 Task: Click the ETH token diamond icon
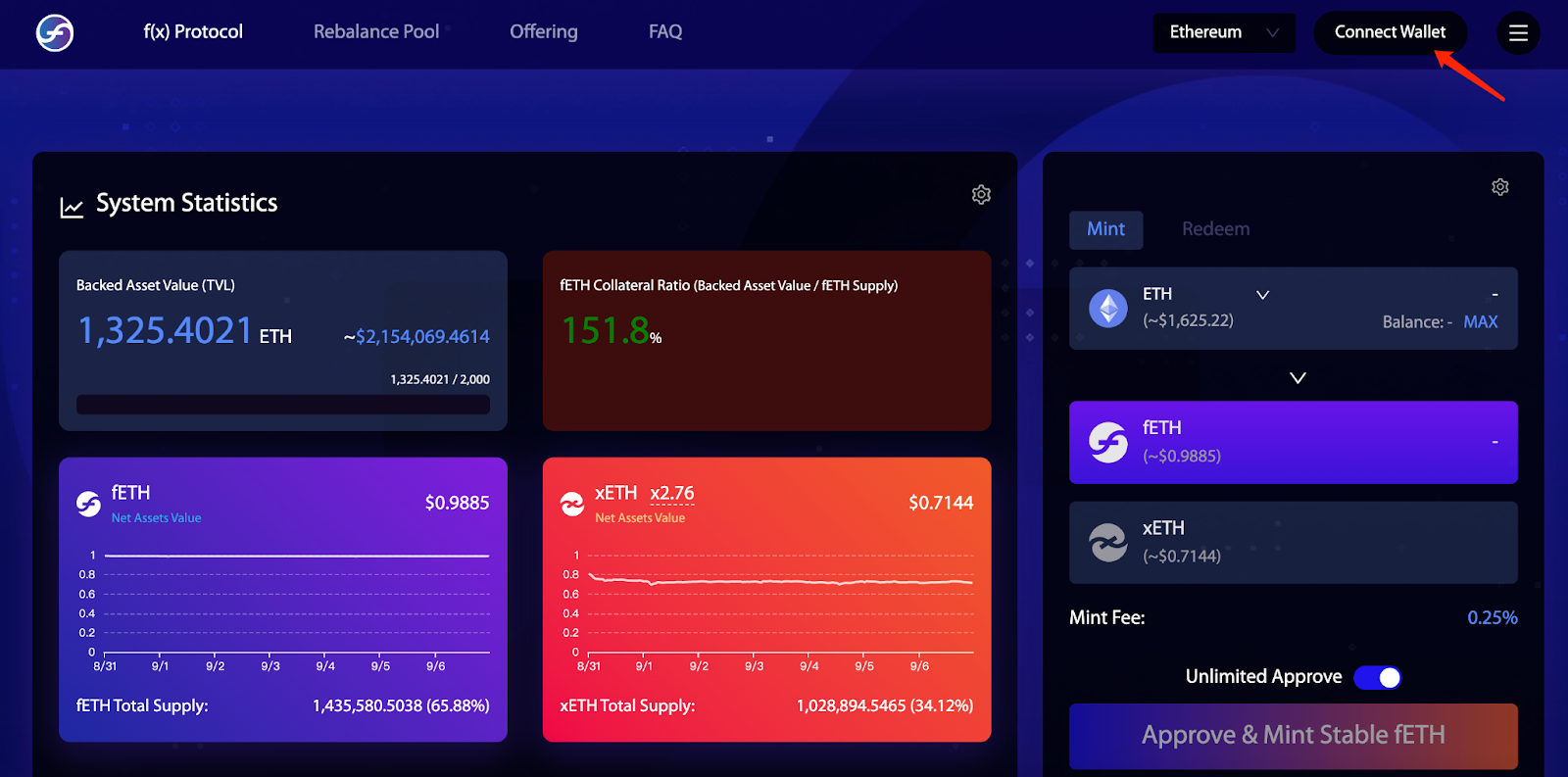[x=1108, y=309]
